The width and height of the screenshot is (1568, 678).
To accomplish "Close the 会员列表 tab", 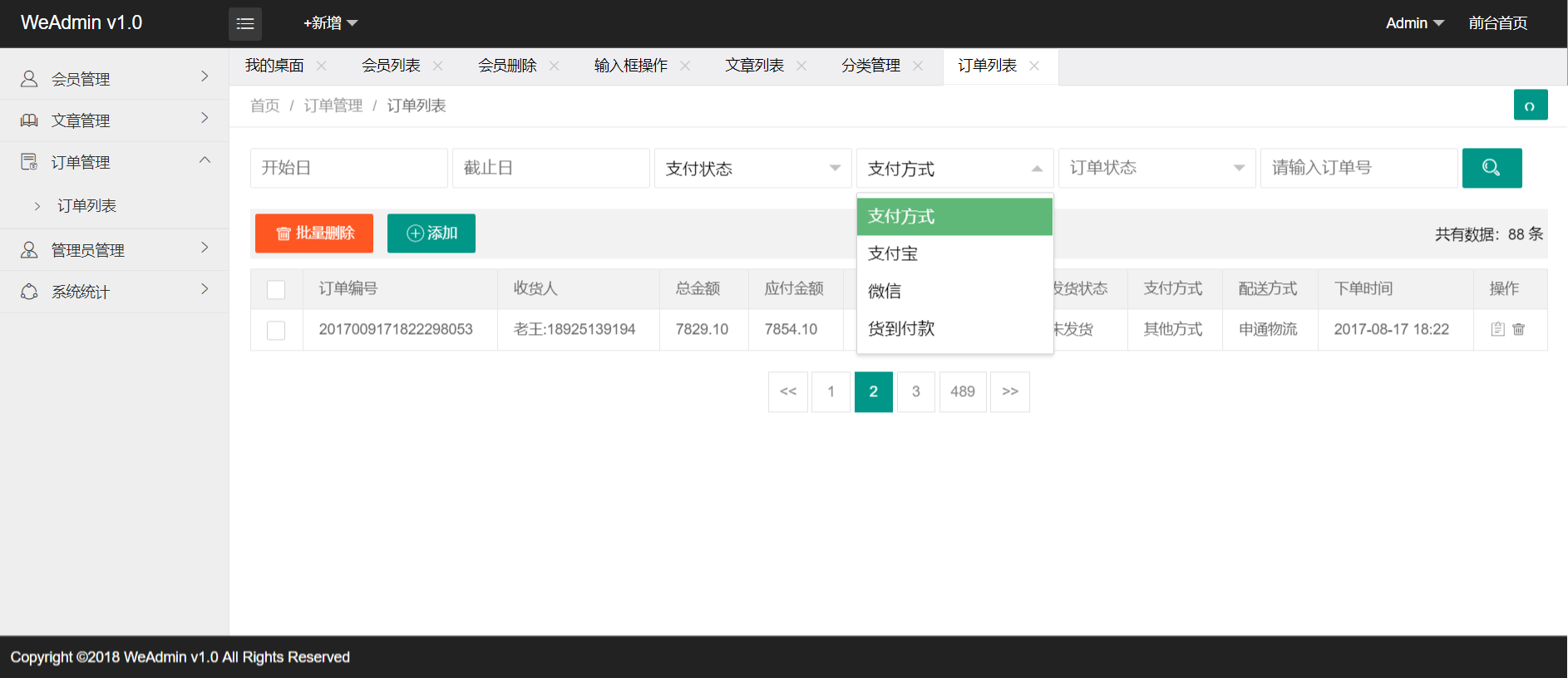I will pyautogui.click(x=438, y=66).
